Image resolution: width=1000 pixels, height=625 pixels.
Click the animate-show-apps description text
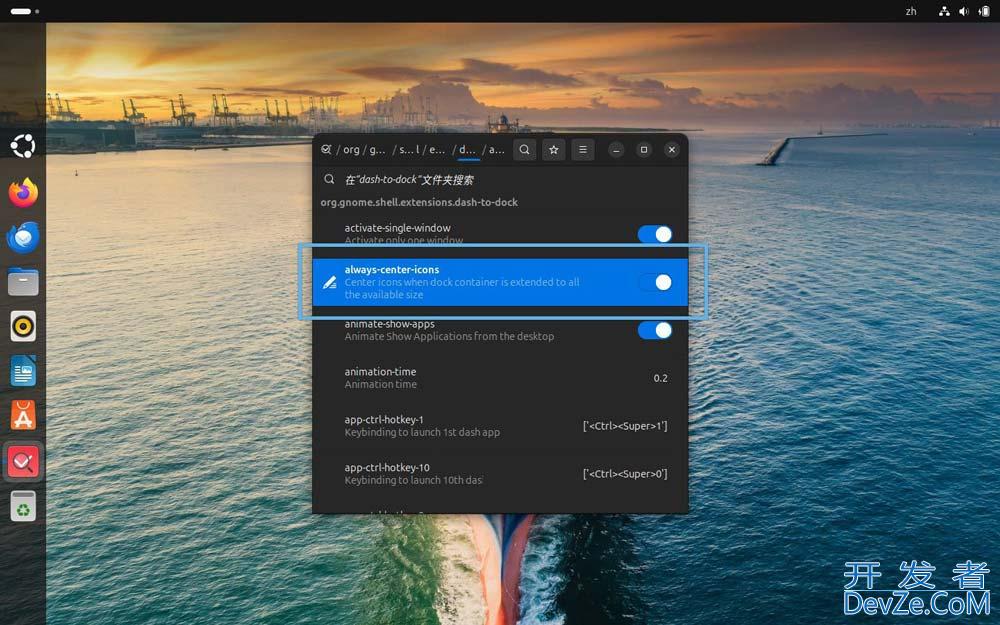click(x=449, y=336)
